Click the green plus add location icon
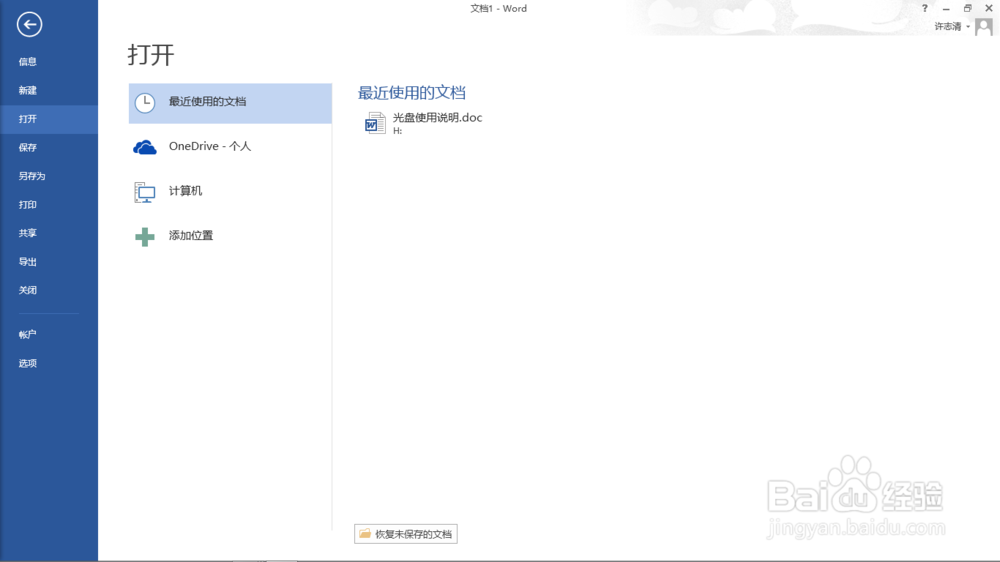The width and height of the screenshot is (1000, 562). (x=145, y=237)
